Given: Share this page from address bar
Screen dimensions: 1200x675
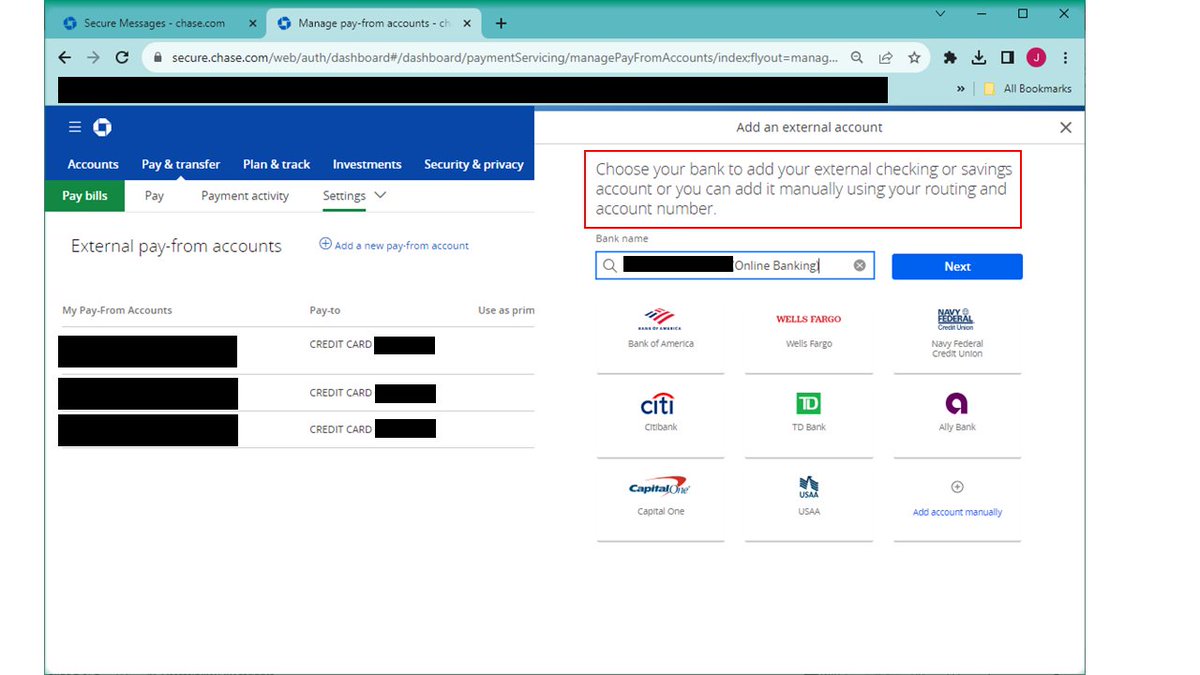Looking at the screenshot, I should (x=886, y=58).
